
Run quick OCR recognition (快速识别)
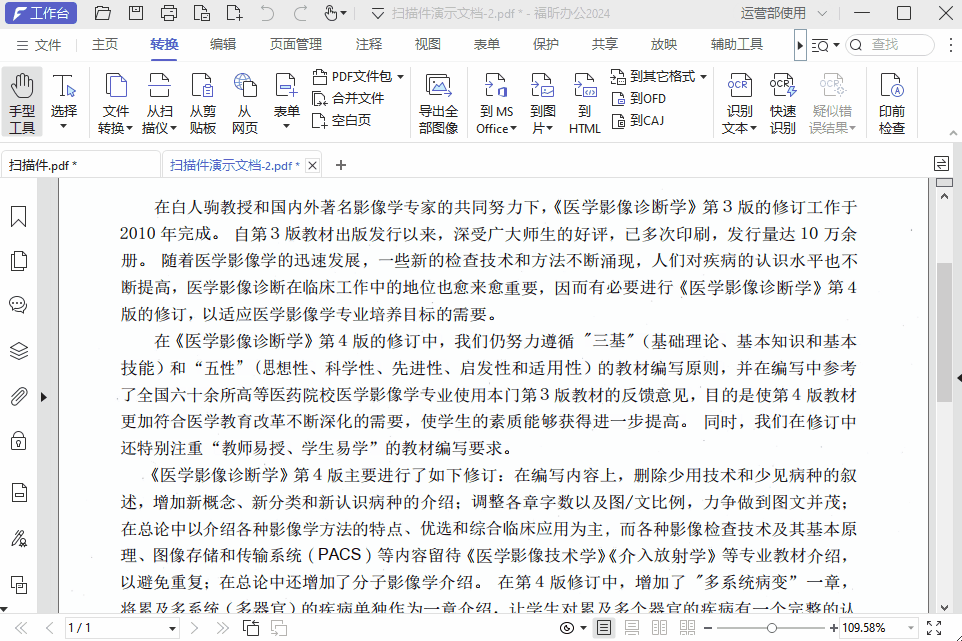coord(783,100)
